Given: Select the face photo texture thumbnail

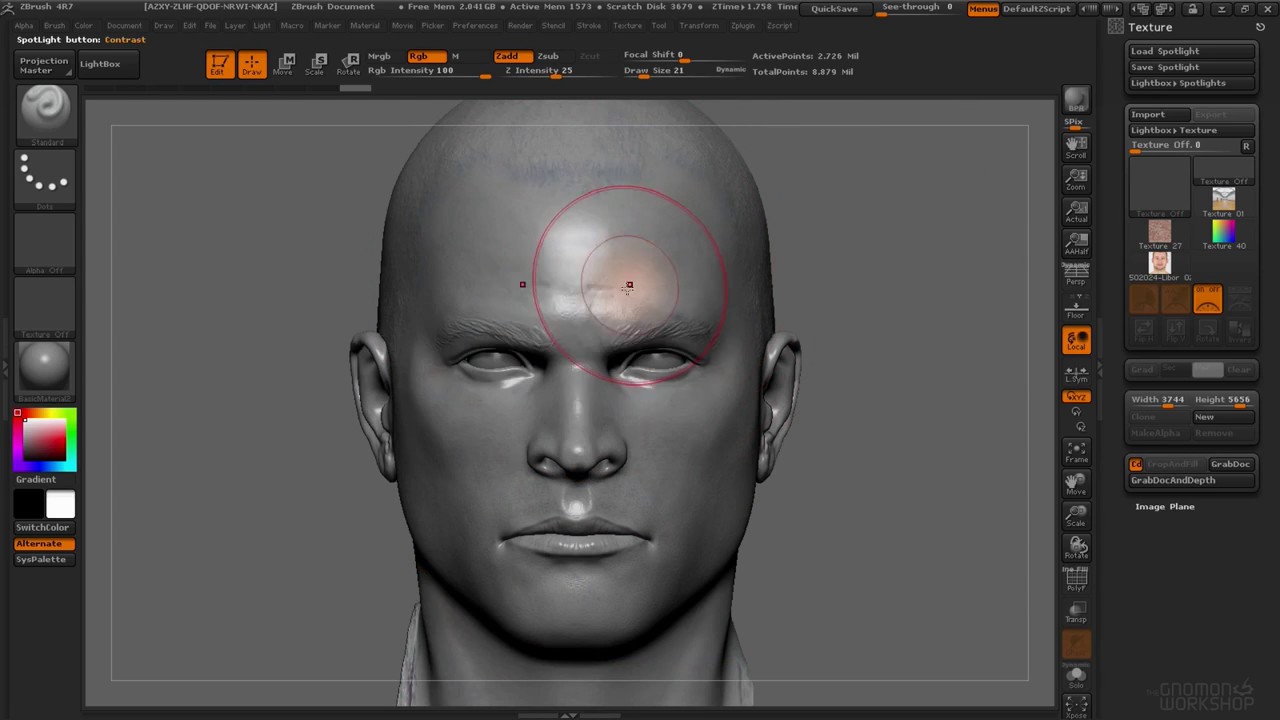Looking at the screenshot, I should coord(1160,266).
